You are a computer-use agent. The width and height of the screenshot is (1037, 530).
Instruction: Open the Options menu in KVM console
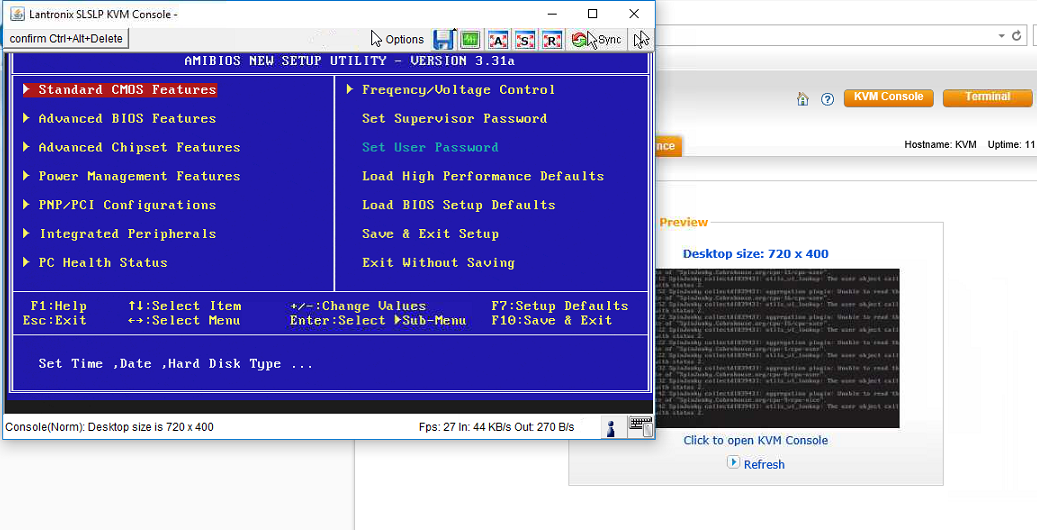(x=397, y=40)
